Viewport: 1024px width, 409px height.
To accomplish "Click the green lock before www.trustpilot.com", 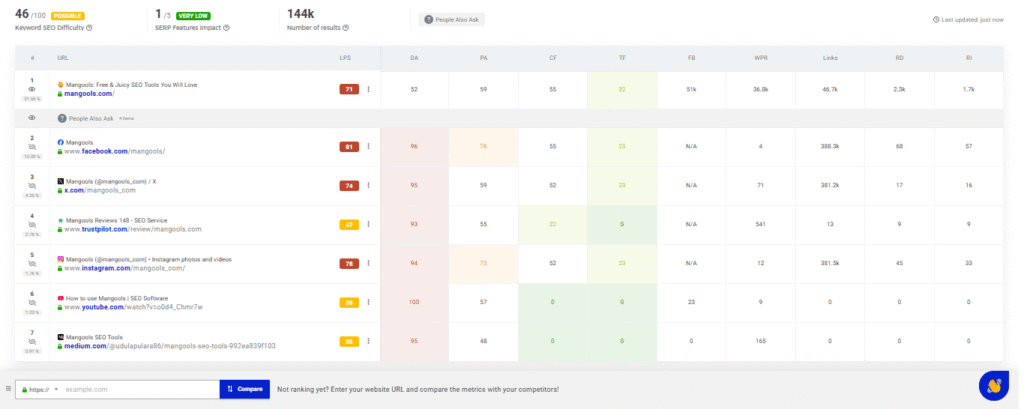I will coord(60,229).
